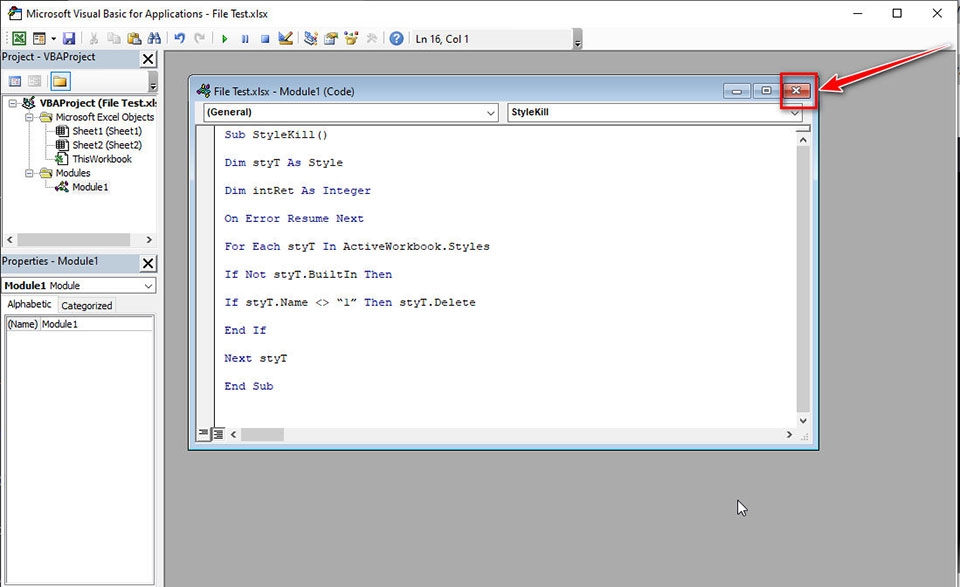Click the Redo arrow icon

(200, 39)
